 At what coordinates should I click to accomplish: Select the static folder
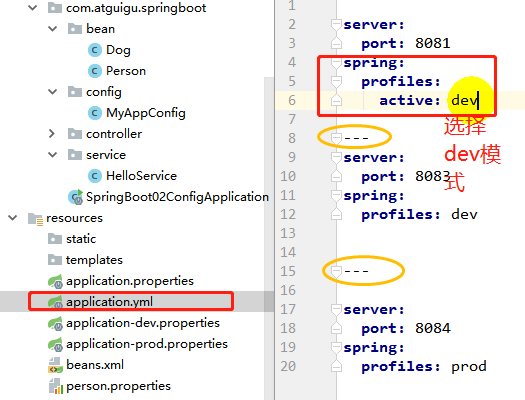tap(81, 239)
